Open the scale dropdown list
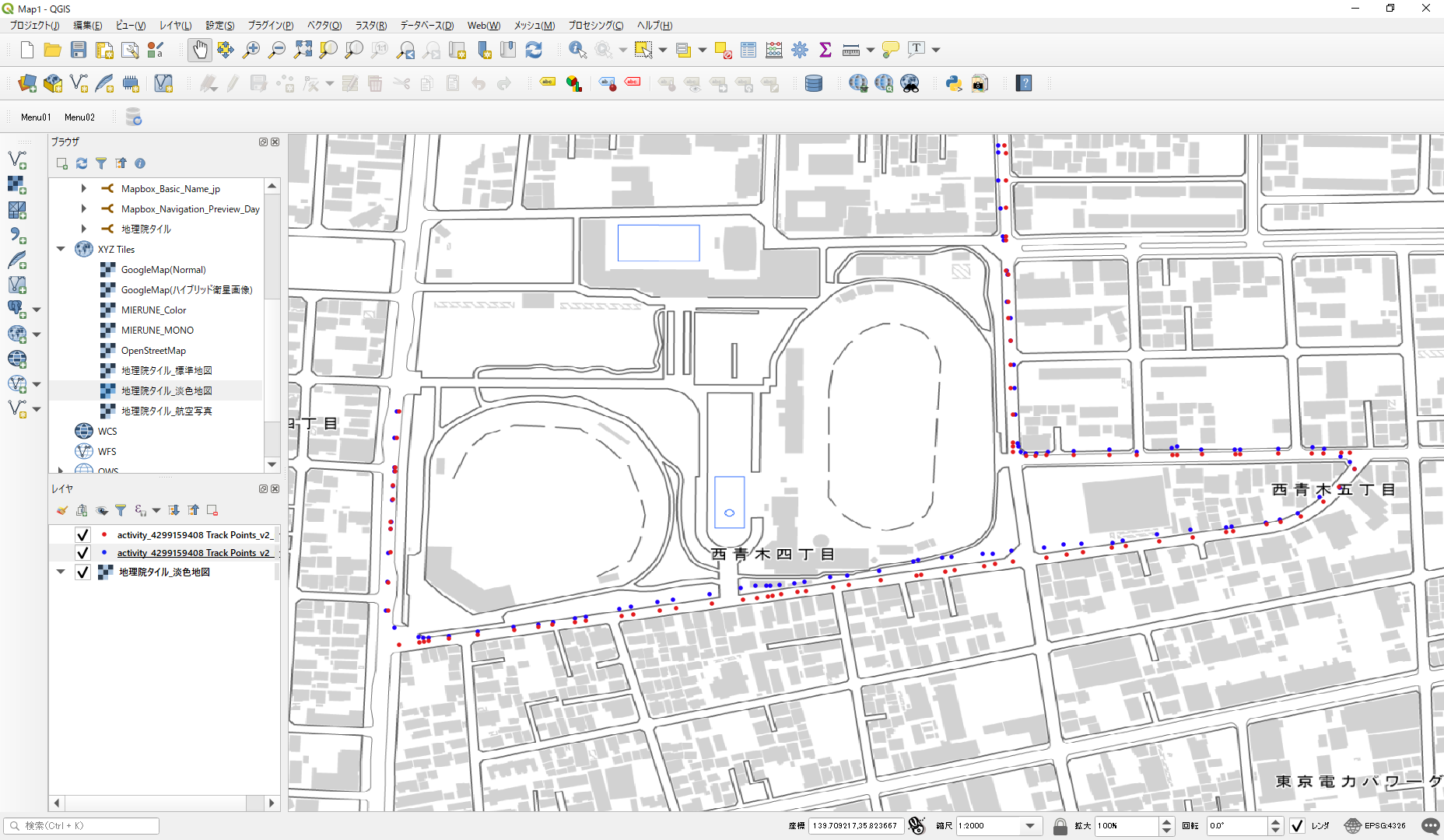Viewport: 1444px width, 840px height. (1030, 825)
